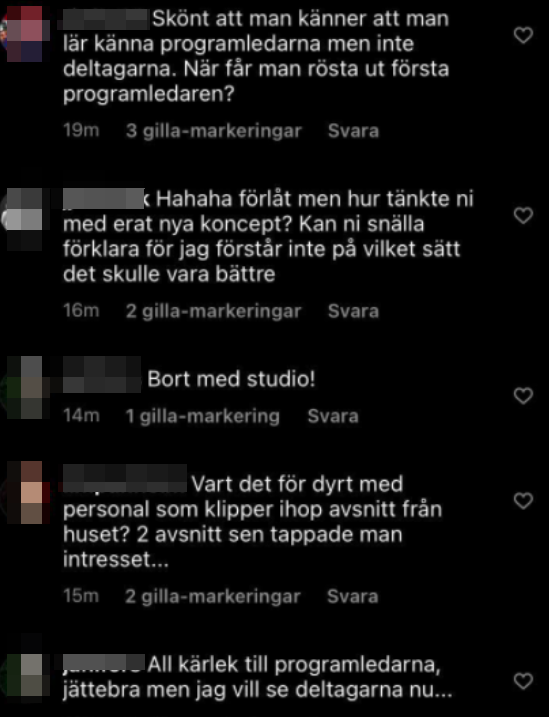The image size is (549, 717).
Task: Like the 'Vart det för dyrt' comment
Action: (x=523, y=501)
